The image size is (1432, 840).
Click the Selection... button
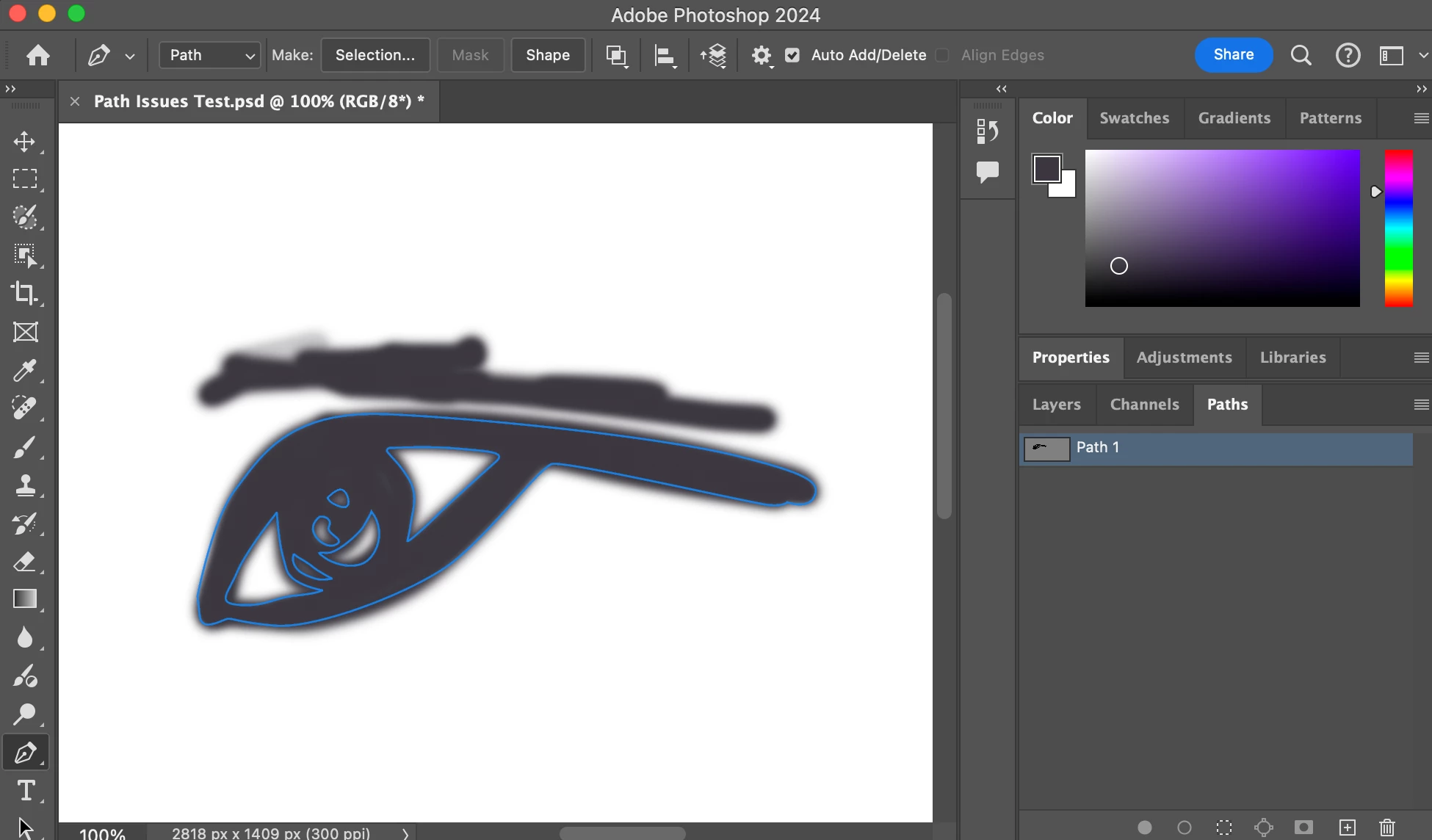click(x=375, y=55)
